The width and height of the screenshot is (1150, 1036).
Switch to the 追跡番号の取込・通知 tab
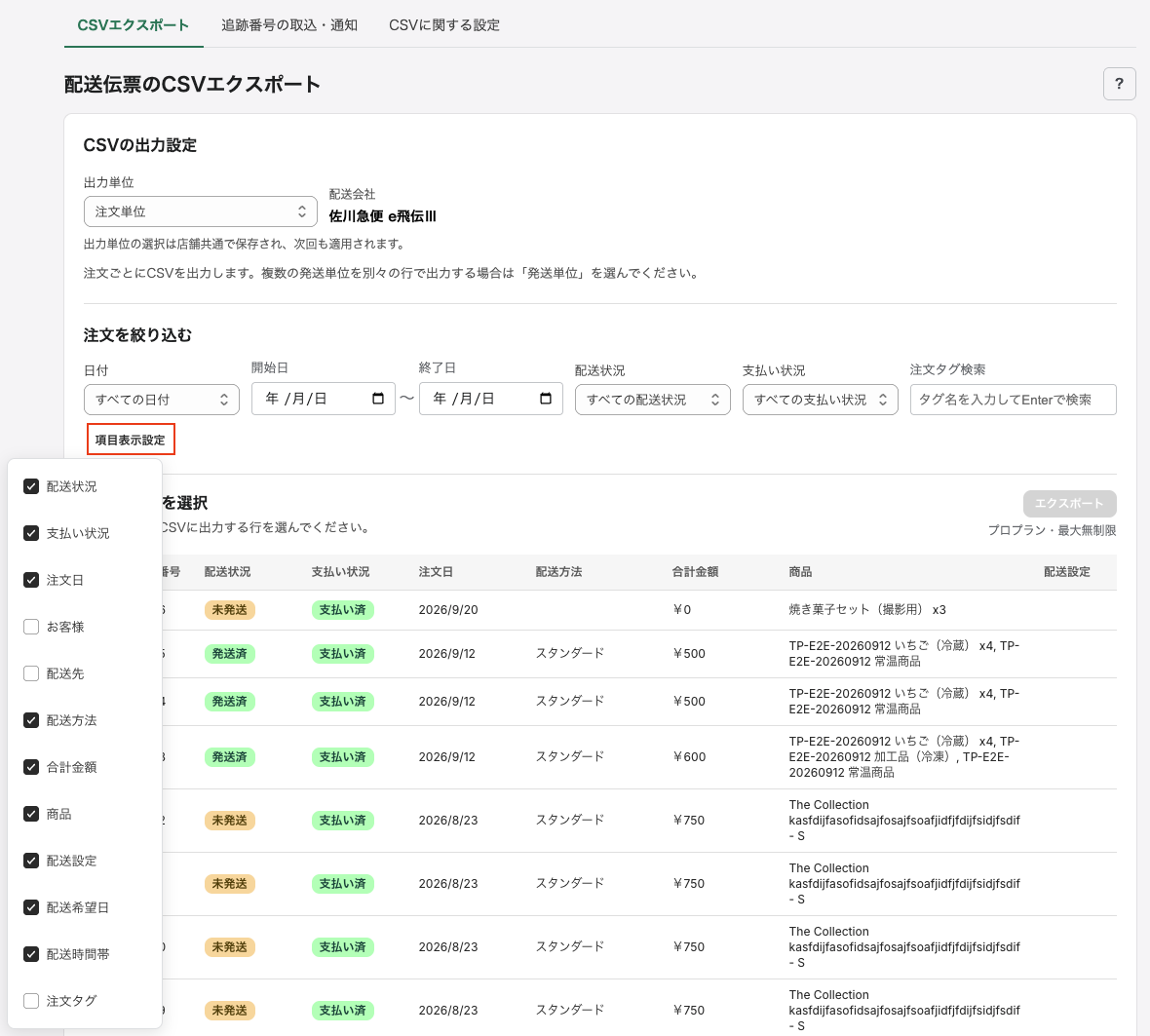coord(289,25)
